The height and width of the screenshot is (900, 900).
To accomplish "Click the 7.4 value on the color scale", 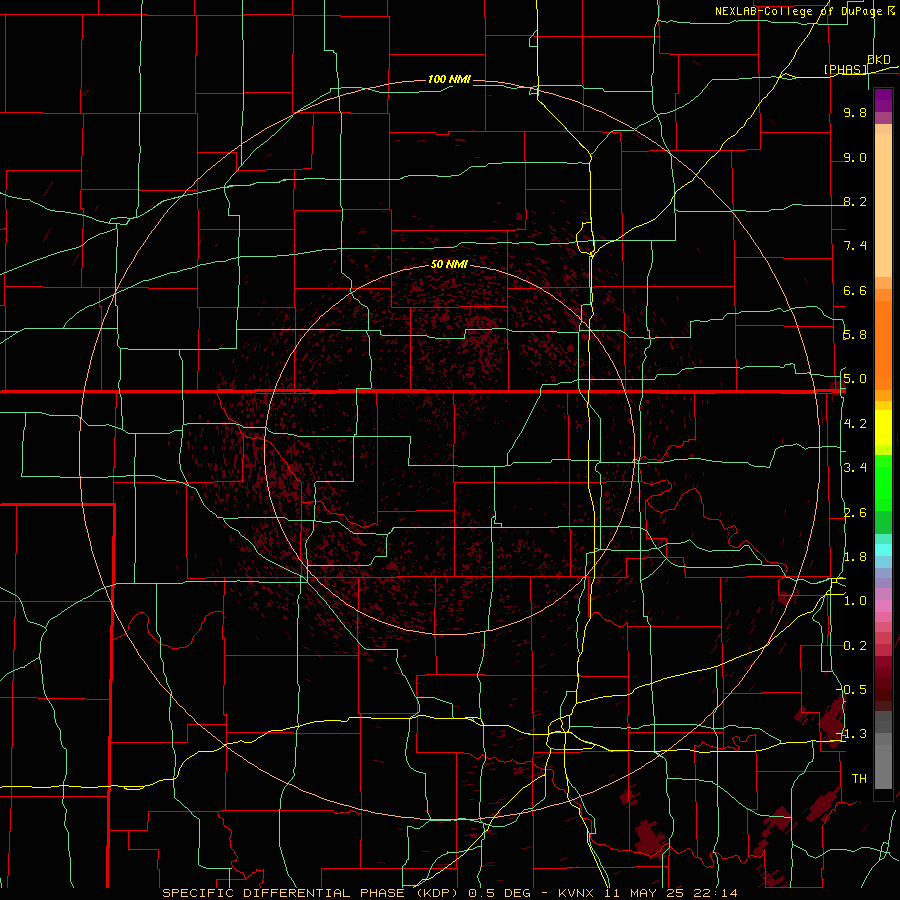I will tap(855, 246).
